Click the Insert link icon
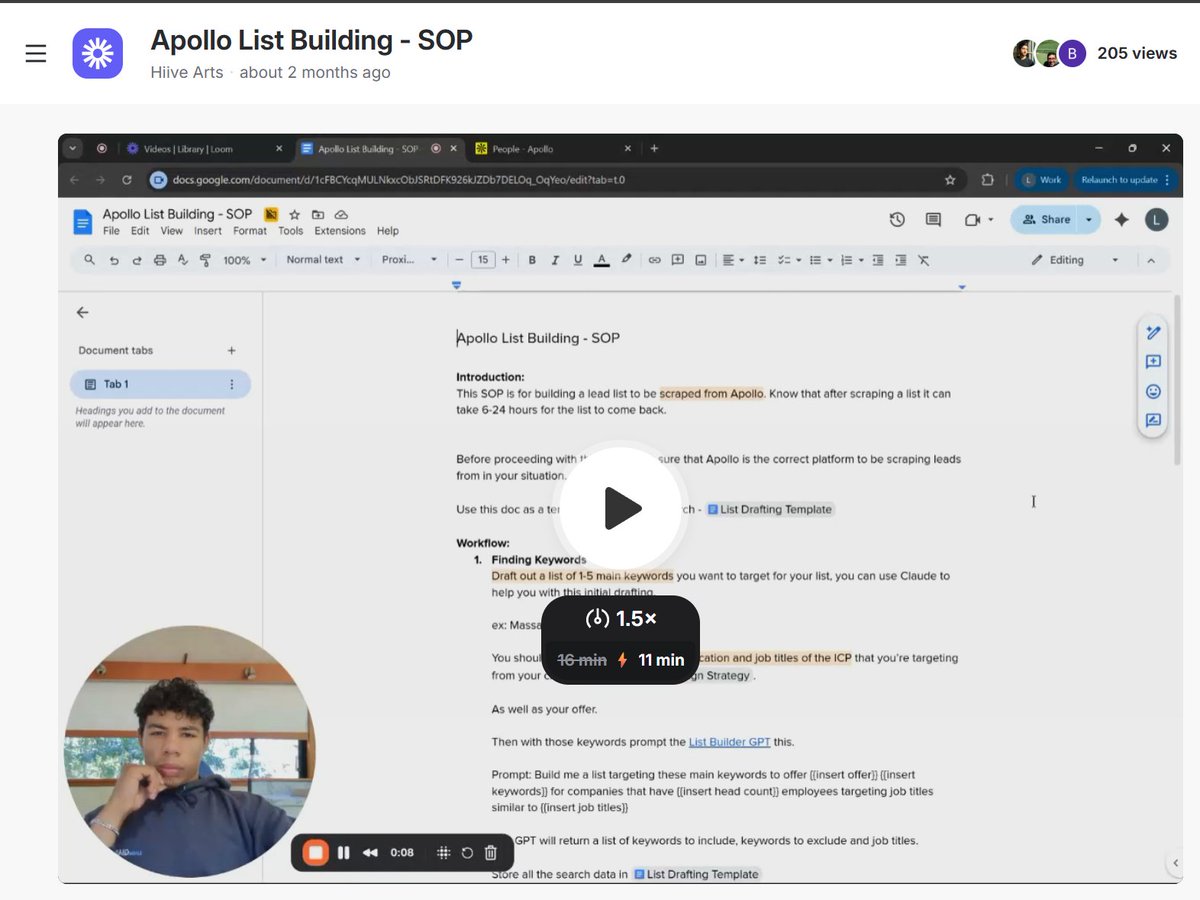The image size is (1200, 900). [x=654, y=260]
